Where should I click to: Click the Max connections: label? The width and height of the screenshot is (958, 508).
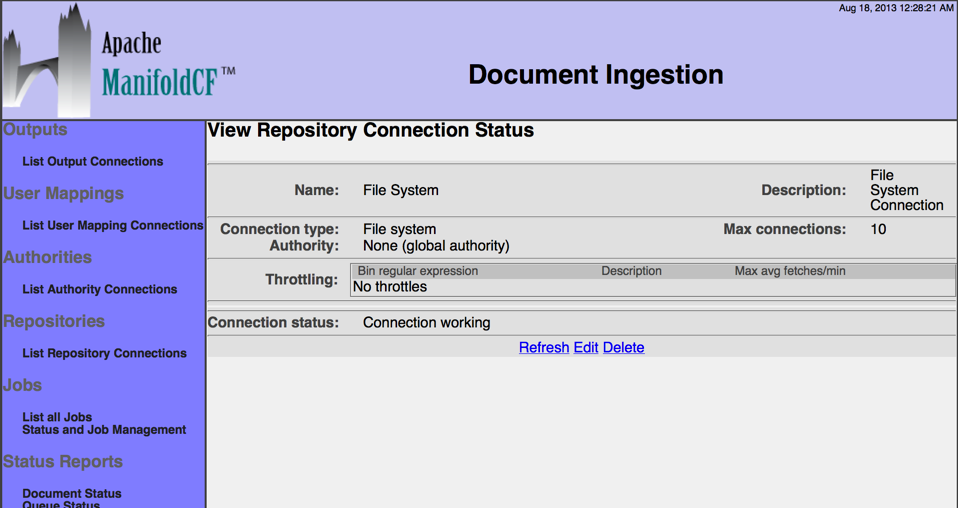tap(784, 229)
